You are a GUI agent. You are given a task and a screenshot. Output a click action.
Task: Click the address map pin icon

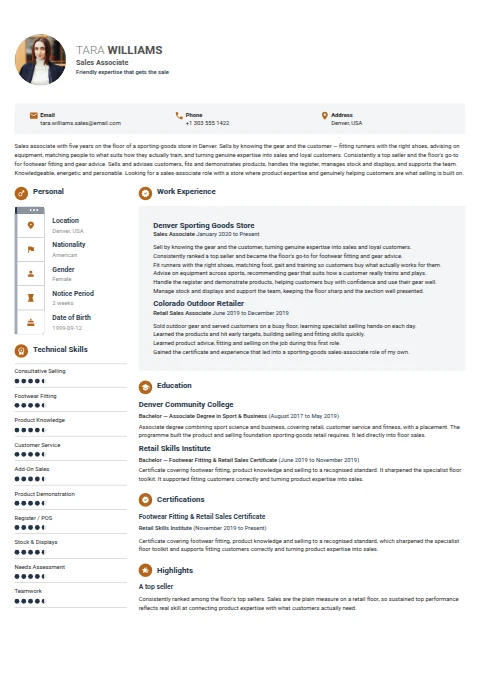pos(324,116)
